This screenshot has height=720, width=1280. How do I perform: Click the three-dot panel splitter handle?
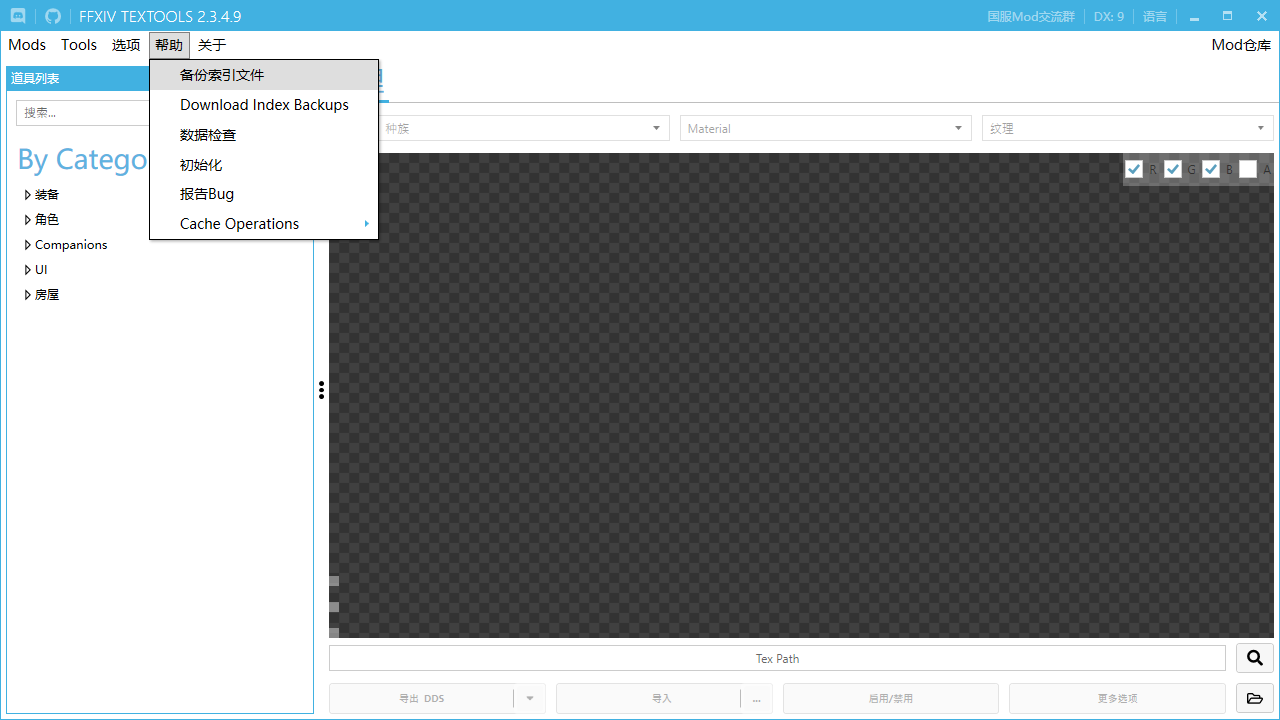pyautogui.click(x=321, y=390)
